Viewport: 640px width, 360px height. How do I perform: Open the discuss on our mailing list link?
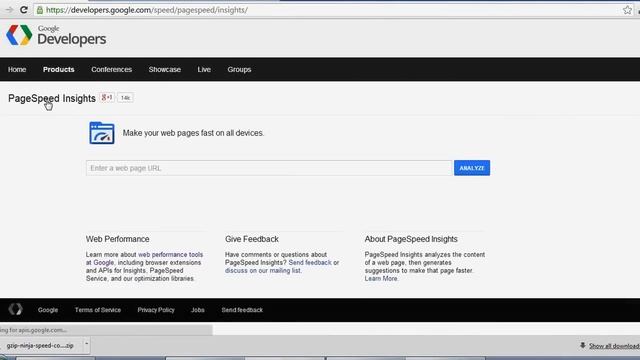click(262, 270)
